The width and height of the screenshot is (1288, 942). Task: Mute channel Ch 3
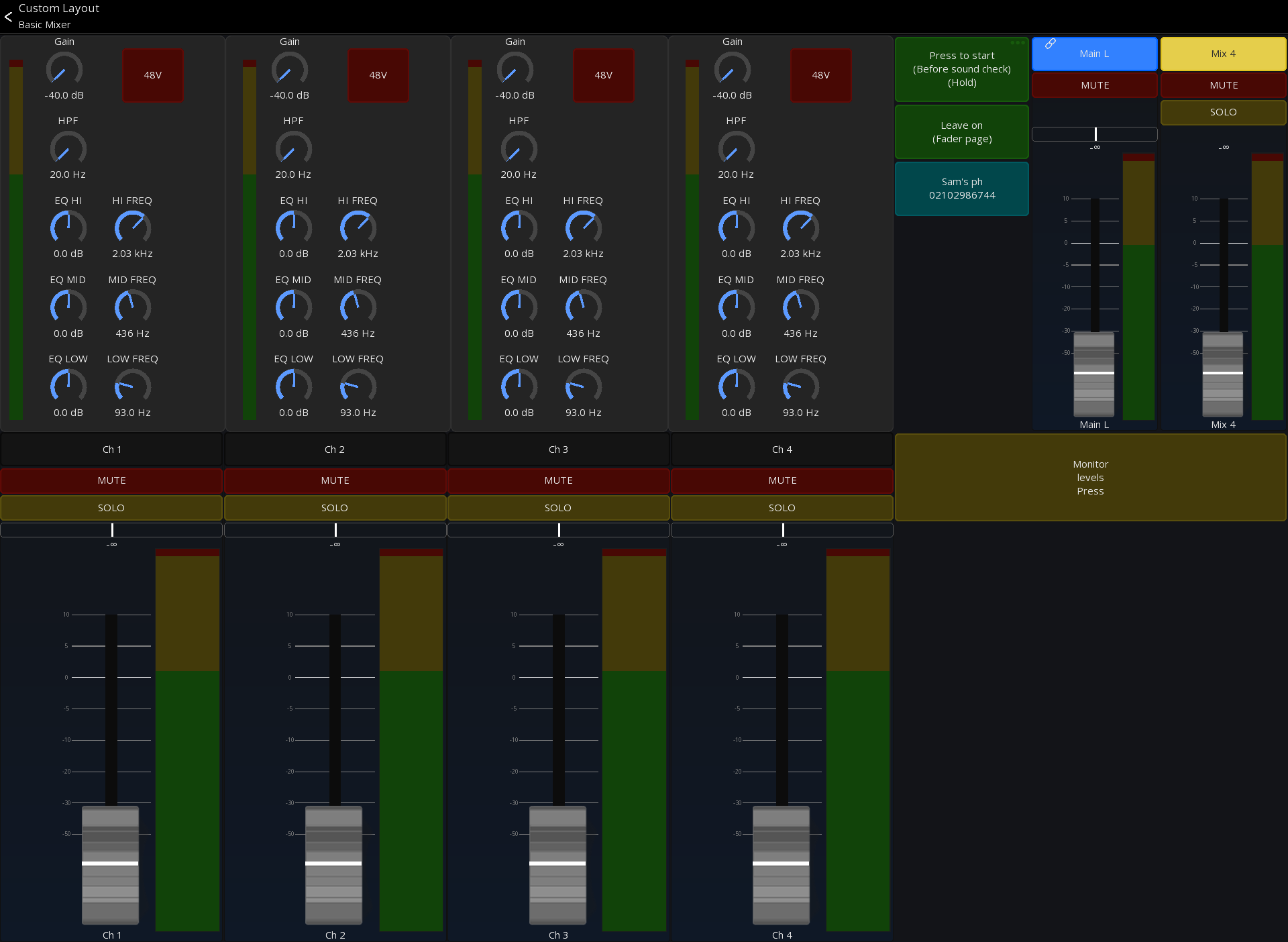click(x=558, y=480)
